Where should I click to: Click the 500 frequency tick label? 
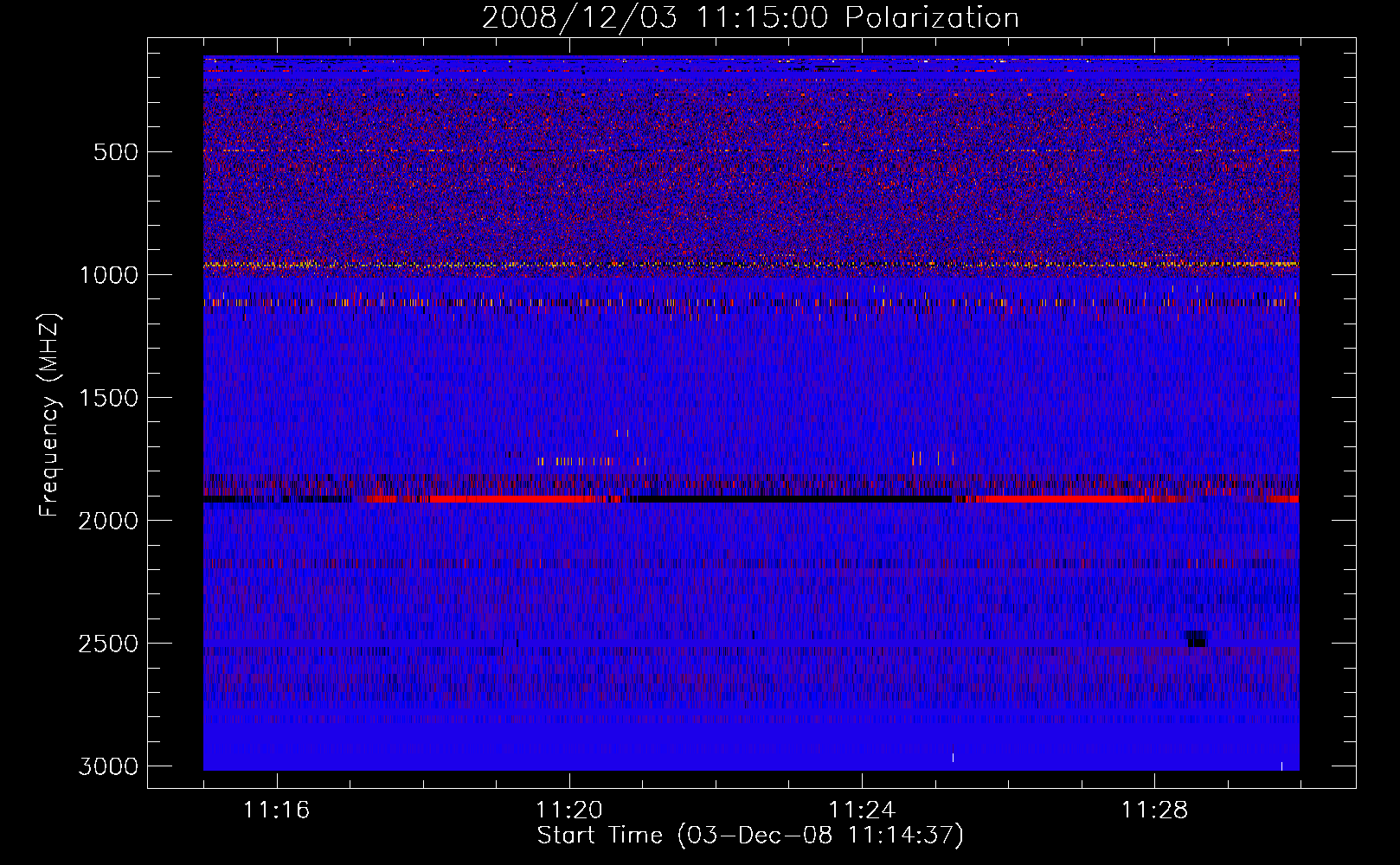coord(115,152)
